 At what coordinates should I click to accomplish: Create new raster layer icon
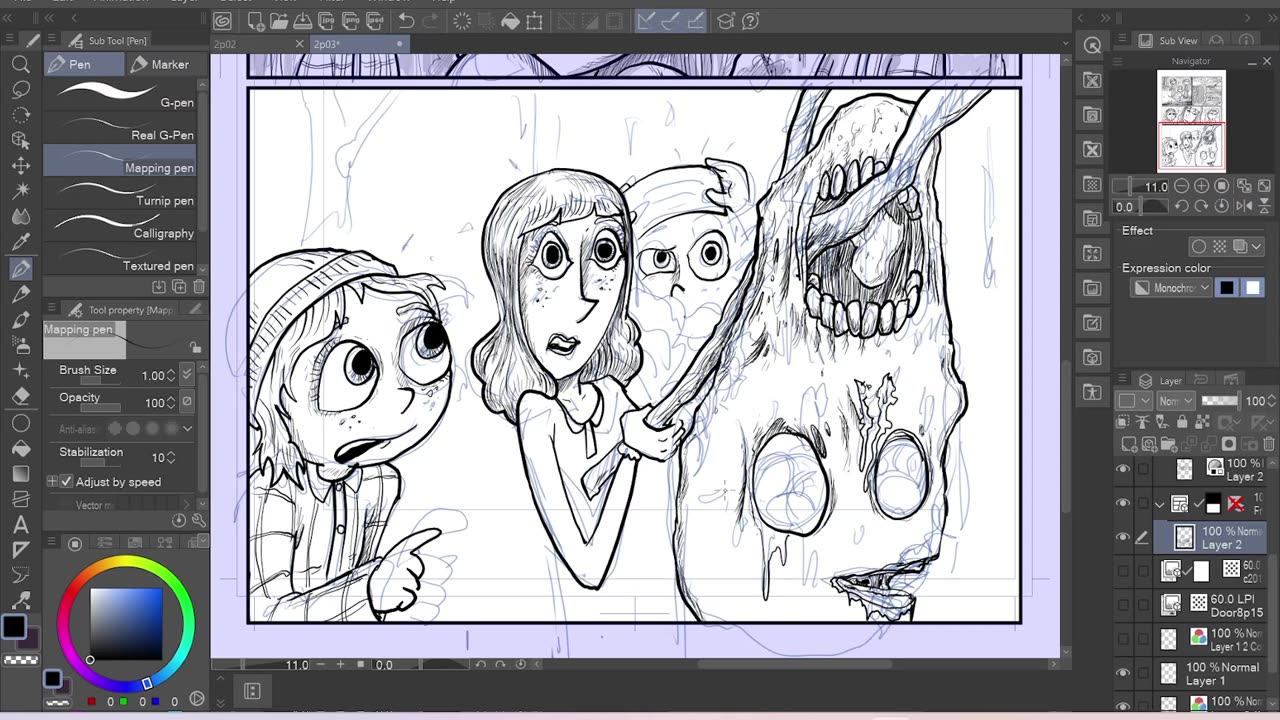pos(1130,444)
